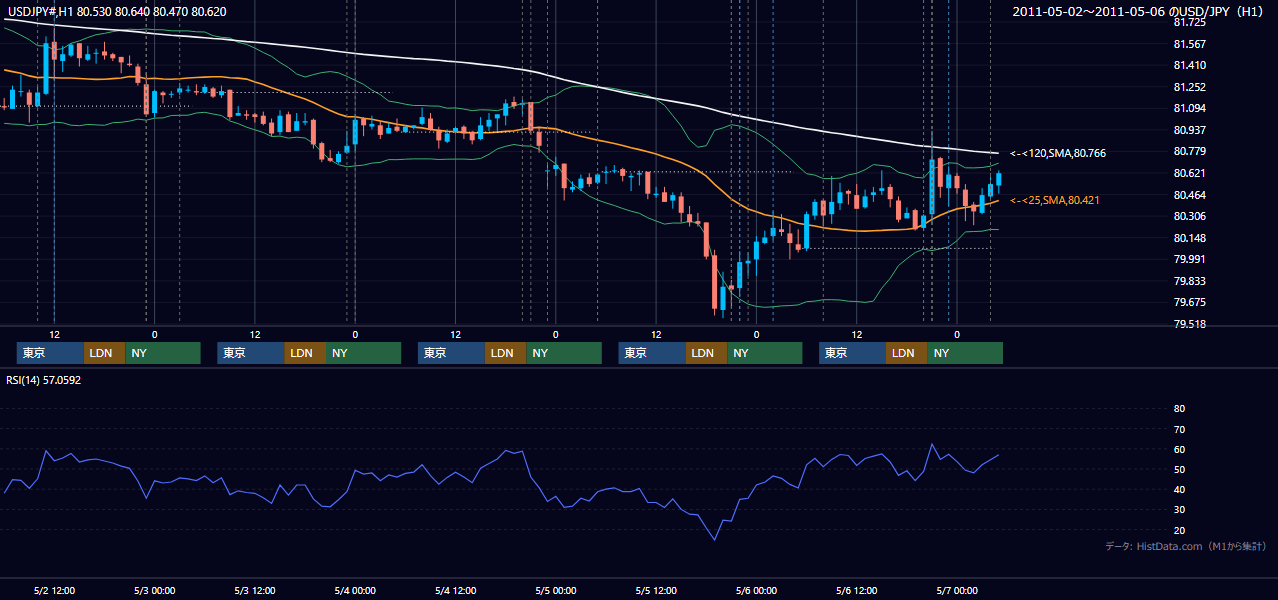Click RSI scale value 30
The image size is (1278, 600).
(1179, 510)
